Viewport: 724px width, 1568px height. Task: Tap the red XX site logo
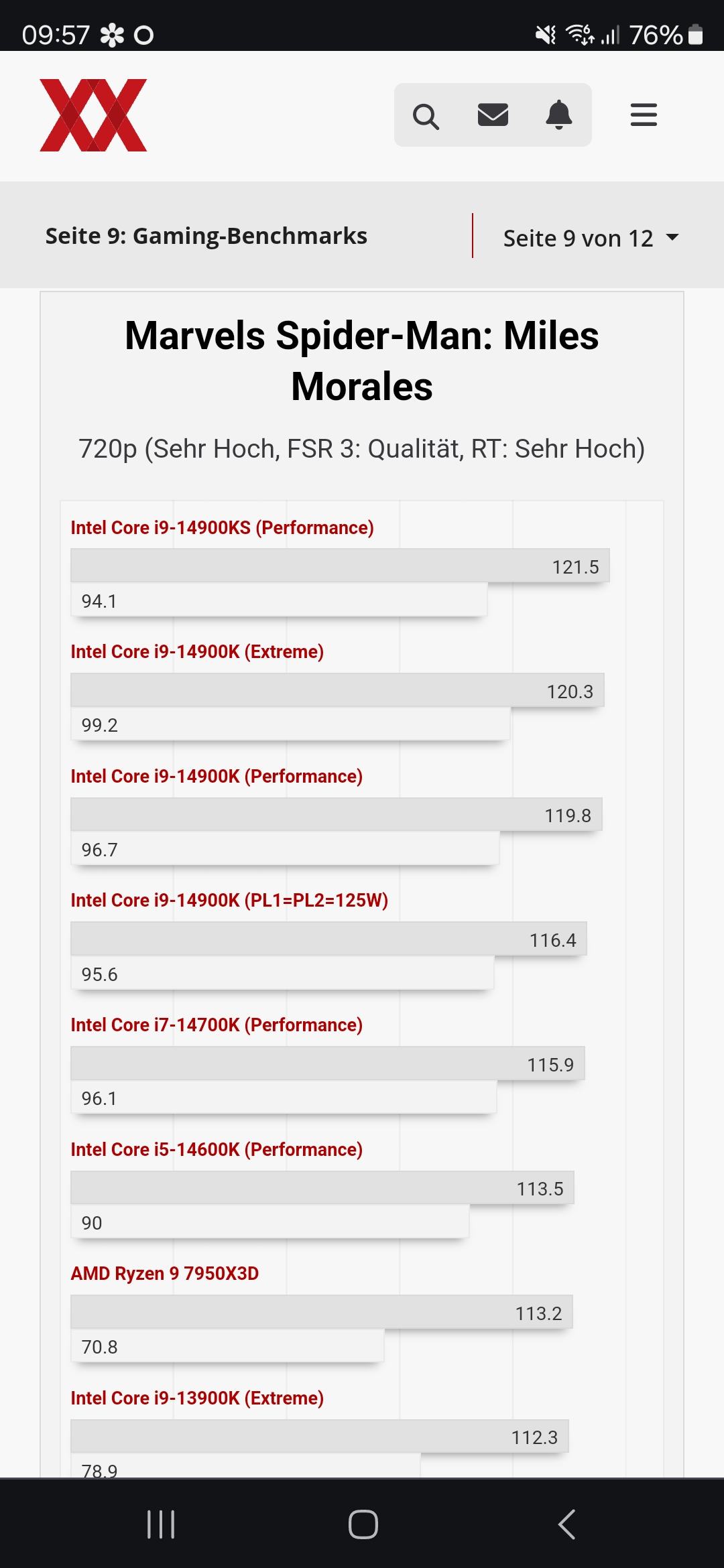93,115
